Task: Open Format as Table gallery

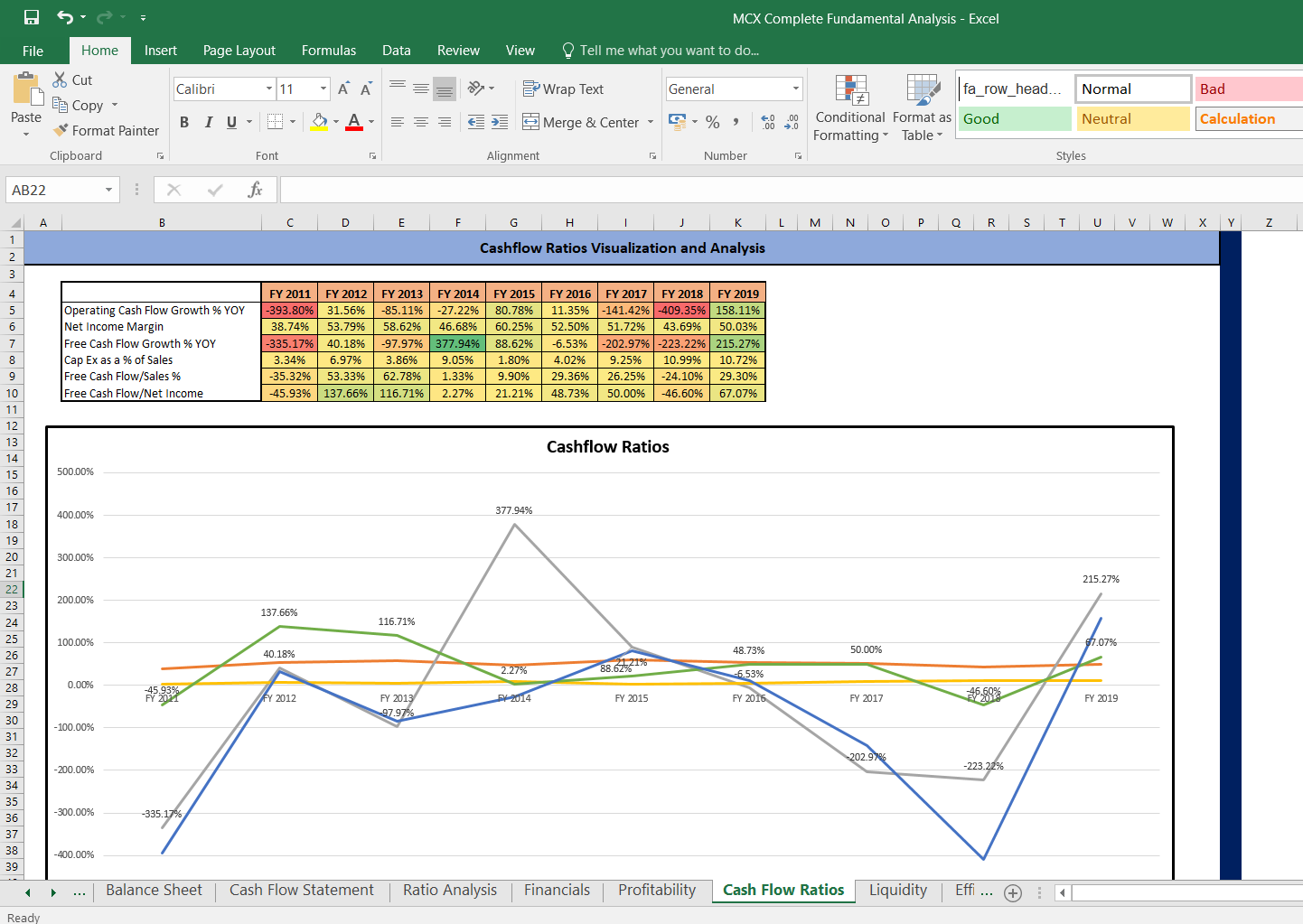Action: pos(923,108)
